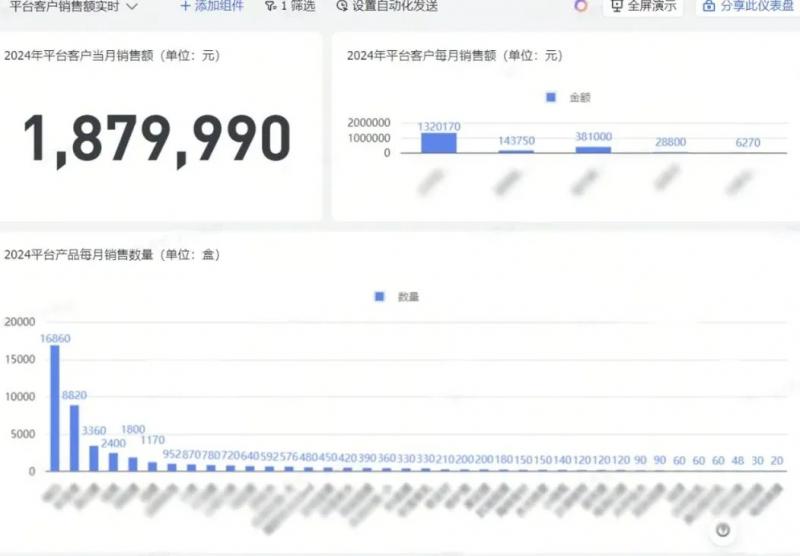Viewport: 800px width, 556px height.
Task: Select the 1320170 bar in customer chart
Action: pos(438,143)
